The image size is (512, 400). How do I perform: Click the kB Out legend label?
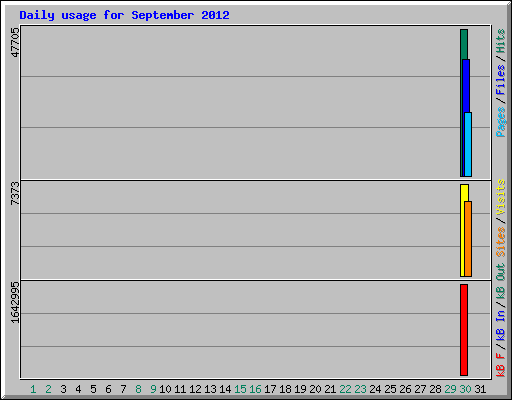[500, 281]
